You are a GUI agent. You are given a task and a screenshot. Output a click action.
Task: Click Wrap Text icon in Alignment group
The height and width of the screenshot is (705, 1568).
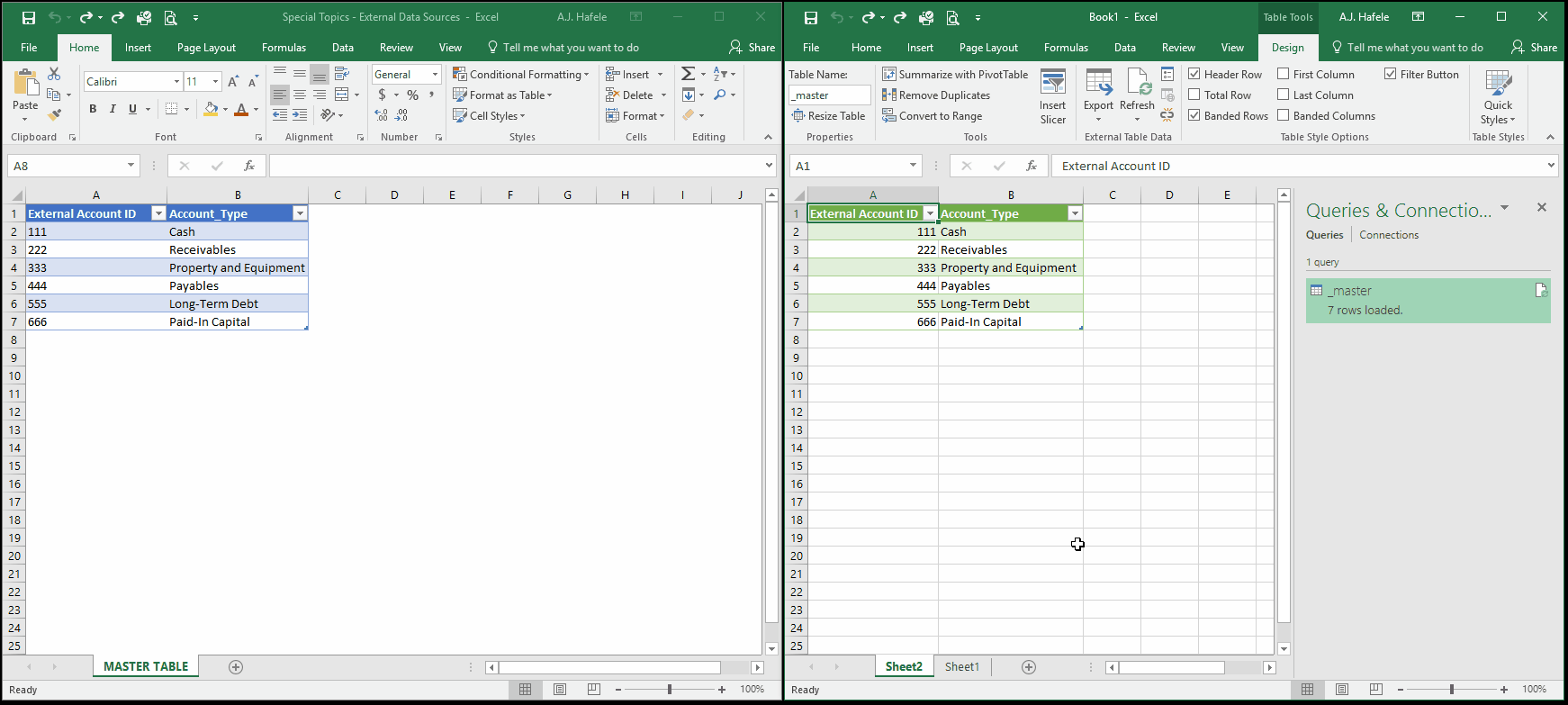(342, 74)
